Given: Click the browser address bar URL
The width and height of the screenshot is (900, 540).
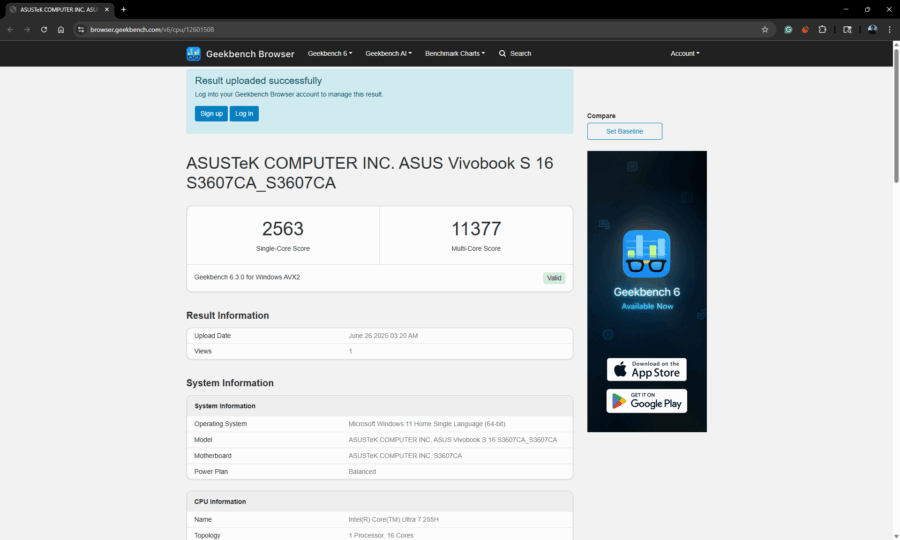Looking at the screenshot, I should [152, 29].
